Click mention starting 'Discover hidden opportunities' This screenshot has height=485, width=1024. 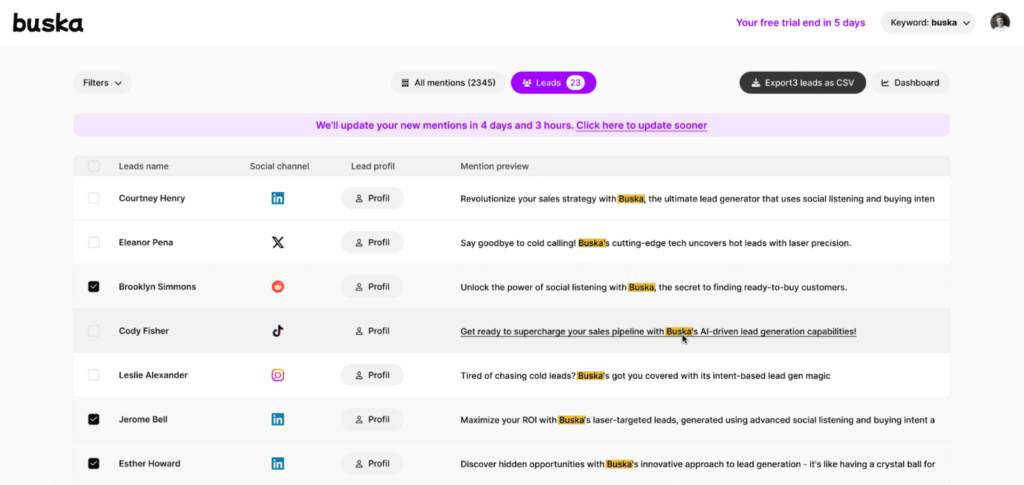click(x=697, y=463)
